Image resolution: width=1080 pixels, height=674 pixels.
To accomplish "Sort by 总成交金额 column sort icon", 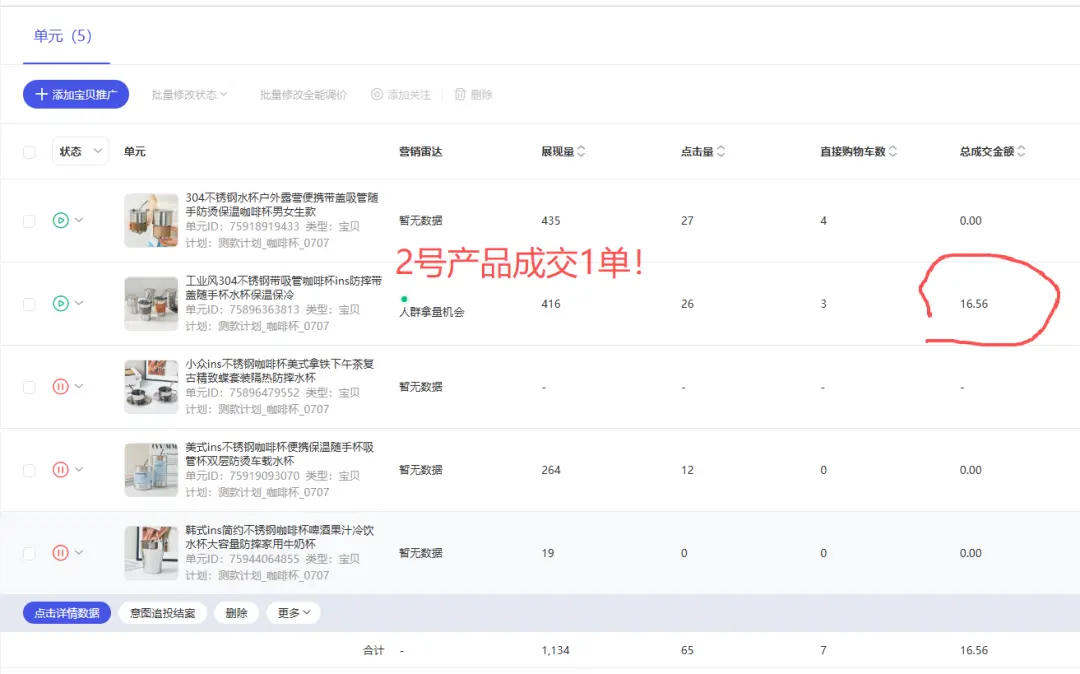I will (1021, 152).
